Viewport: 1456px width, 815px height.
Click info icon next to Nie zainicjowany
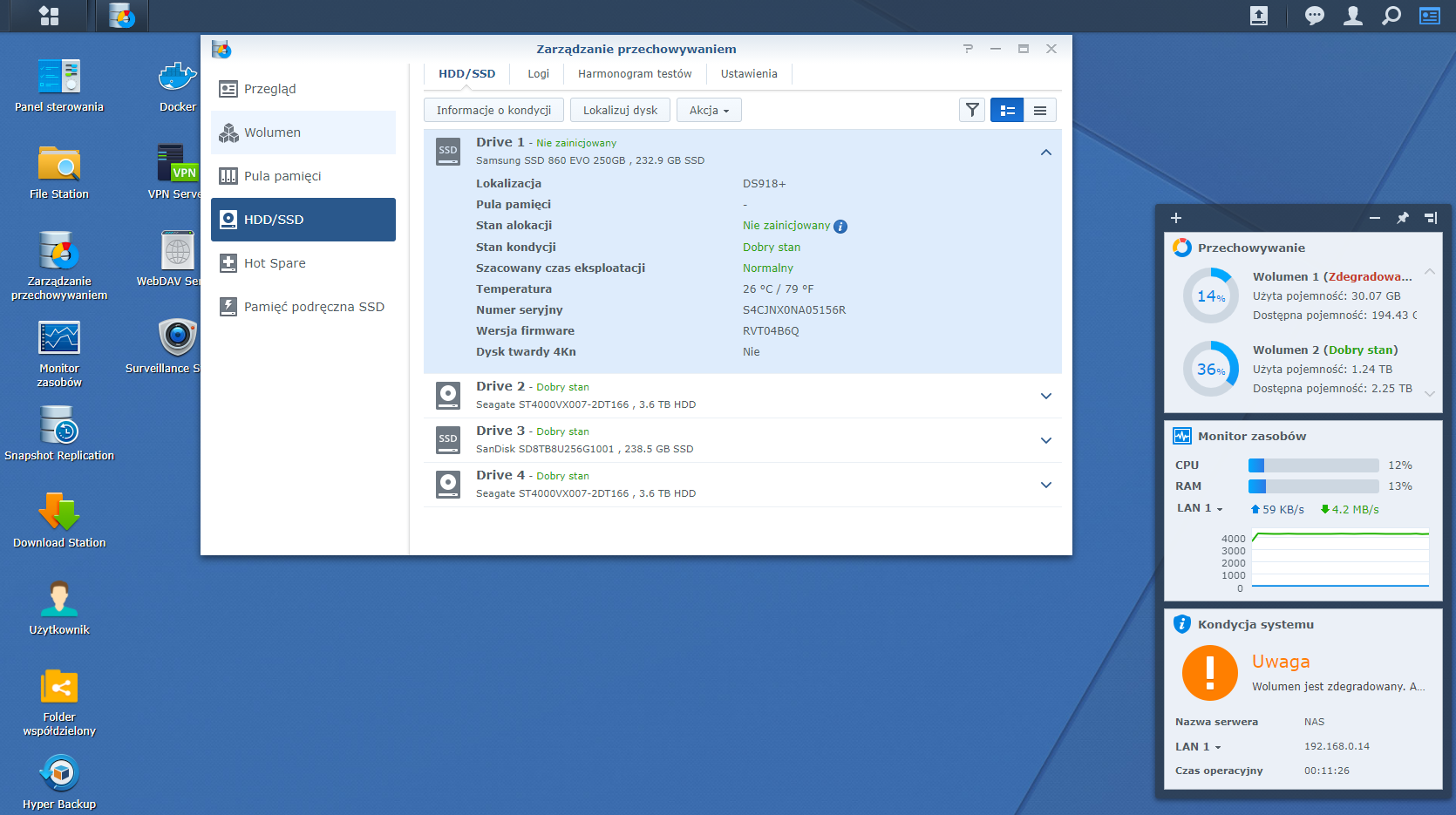click(840, 226)
